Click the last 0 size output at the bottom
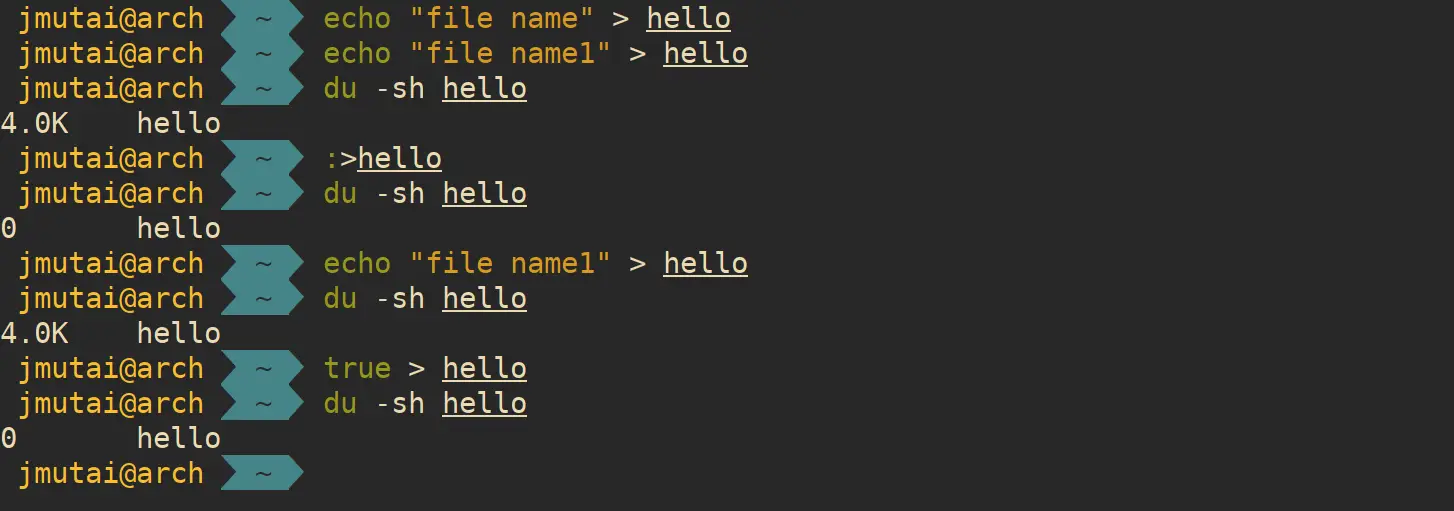The width and height of the screenshot is (1454, 511). click(9, 438)
